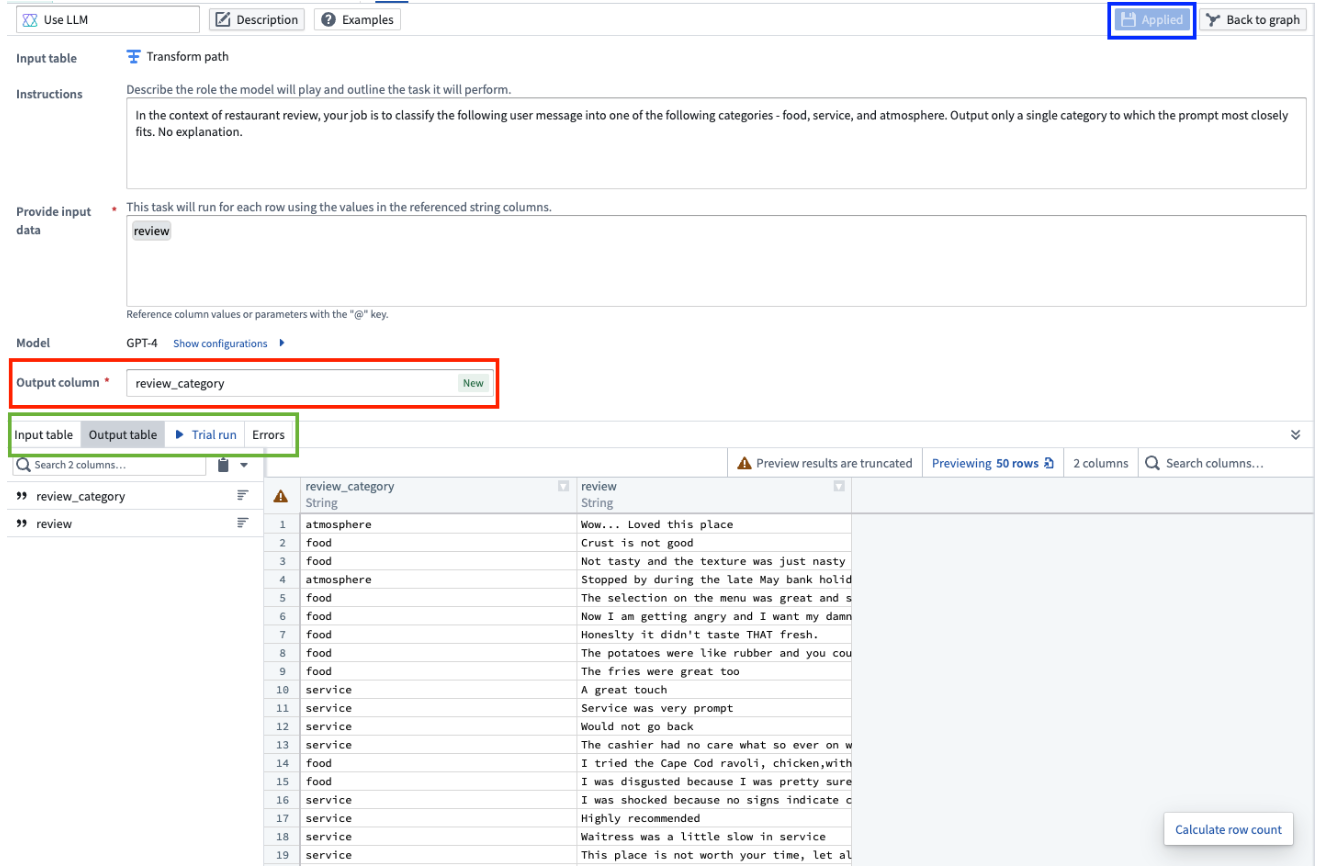Click the Use LLM name field

(x=108, y=19)
